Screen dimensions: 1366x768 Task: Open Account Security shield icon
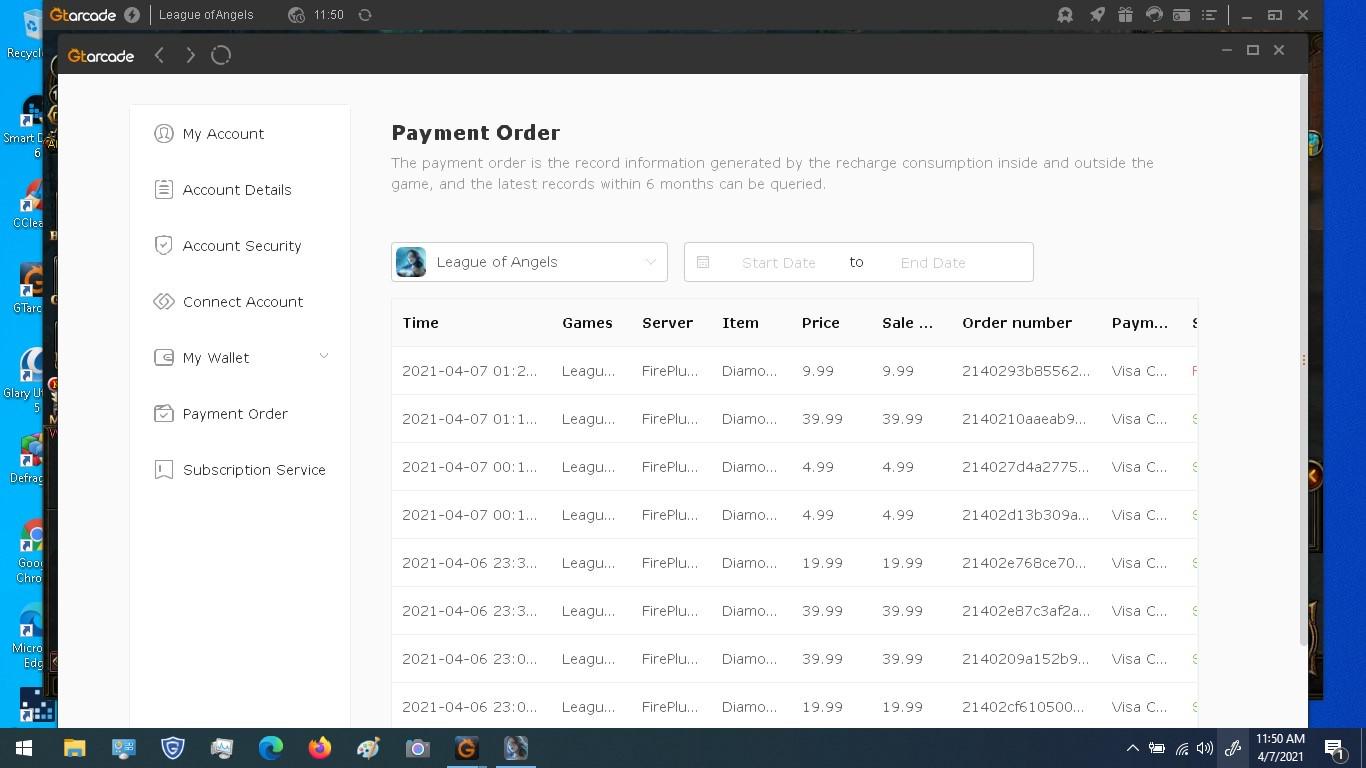tap(164, 245)
